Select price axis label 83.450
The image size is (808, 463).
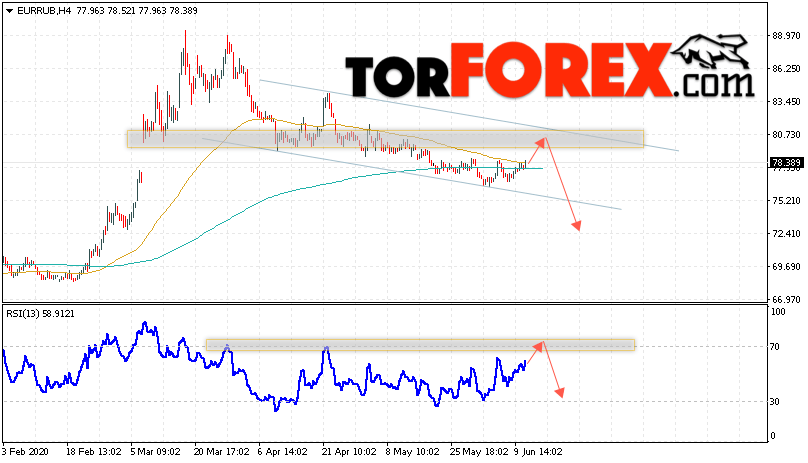[x=786, y=102]
